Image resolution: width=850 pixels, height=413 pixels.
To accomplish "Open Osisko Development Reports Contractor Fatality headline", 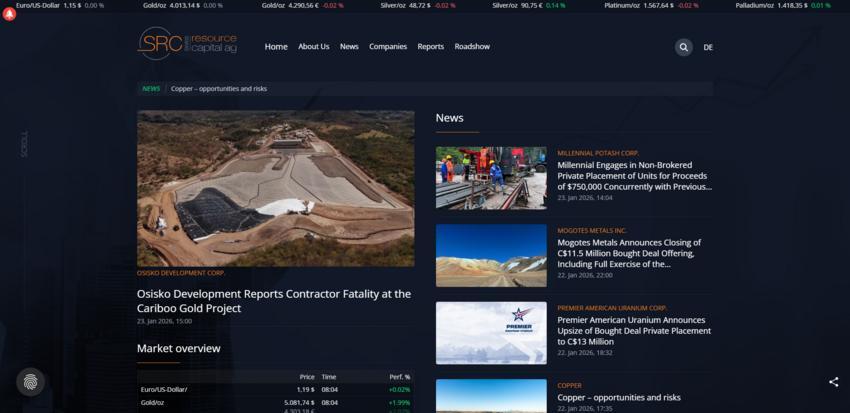I will click(x=274, y=301).
